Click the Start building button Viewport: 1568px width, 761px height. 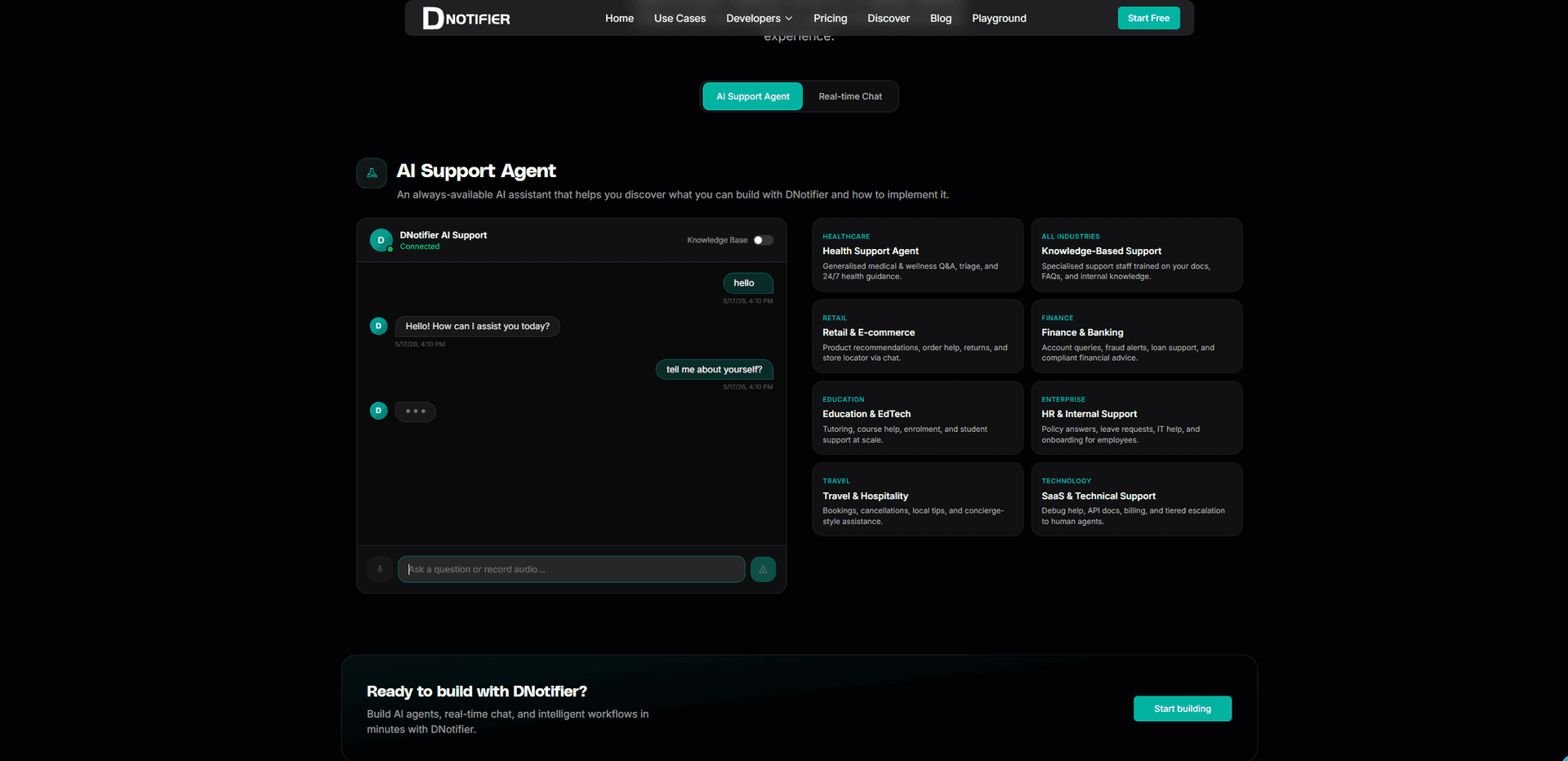[x=1183, y=709]
